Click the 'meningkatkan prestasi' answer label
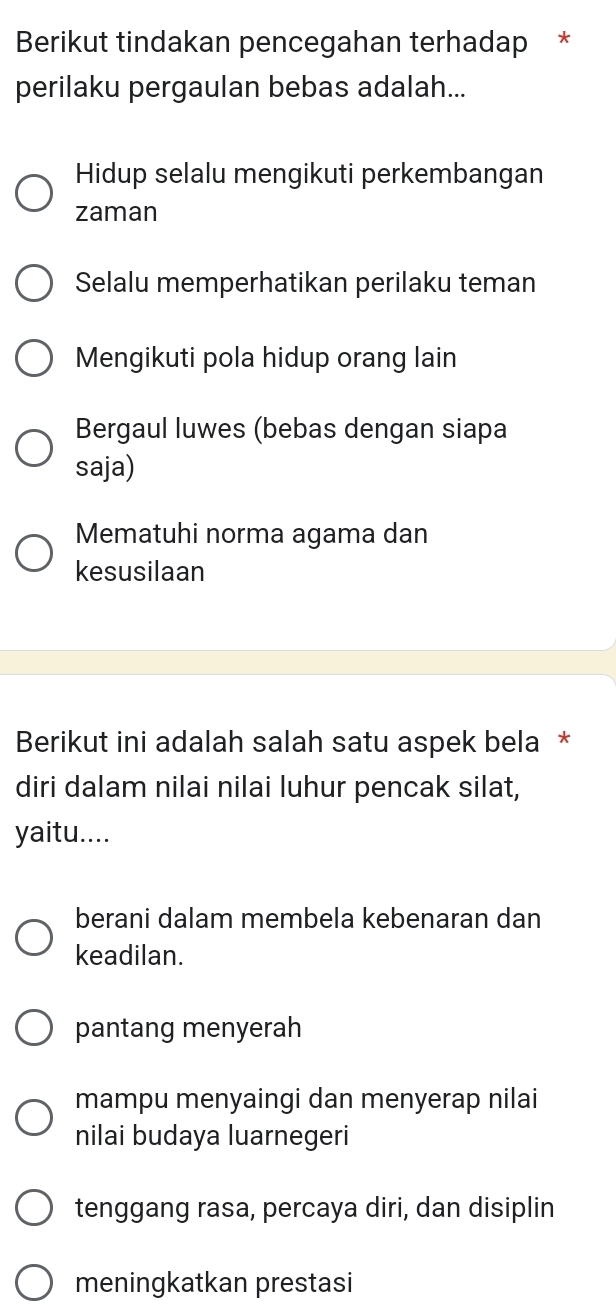Screen dimensions: 616x1304 click(x=214, y=1283)
